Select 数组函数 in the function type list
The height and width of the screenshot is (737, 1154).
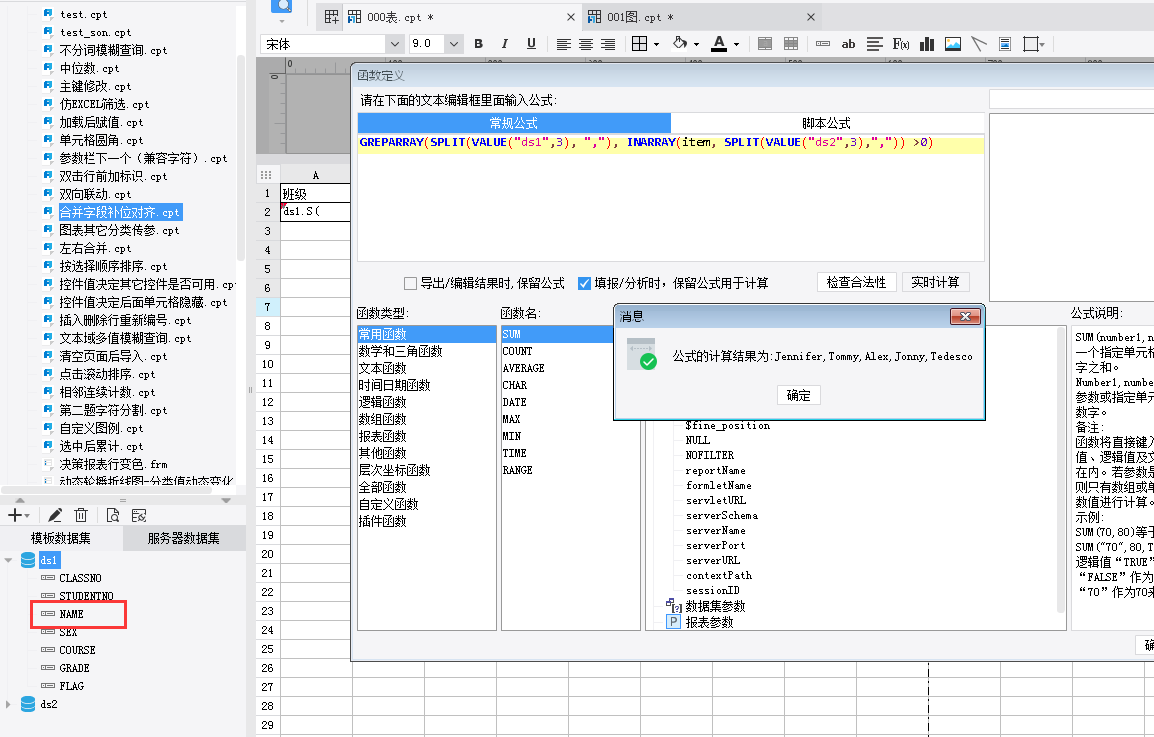(383, 419)
